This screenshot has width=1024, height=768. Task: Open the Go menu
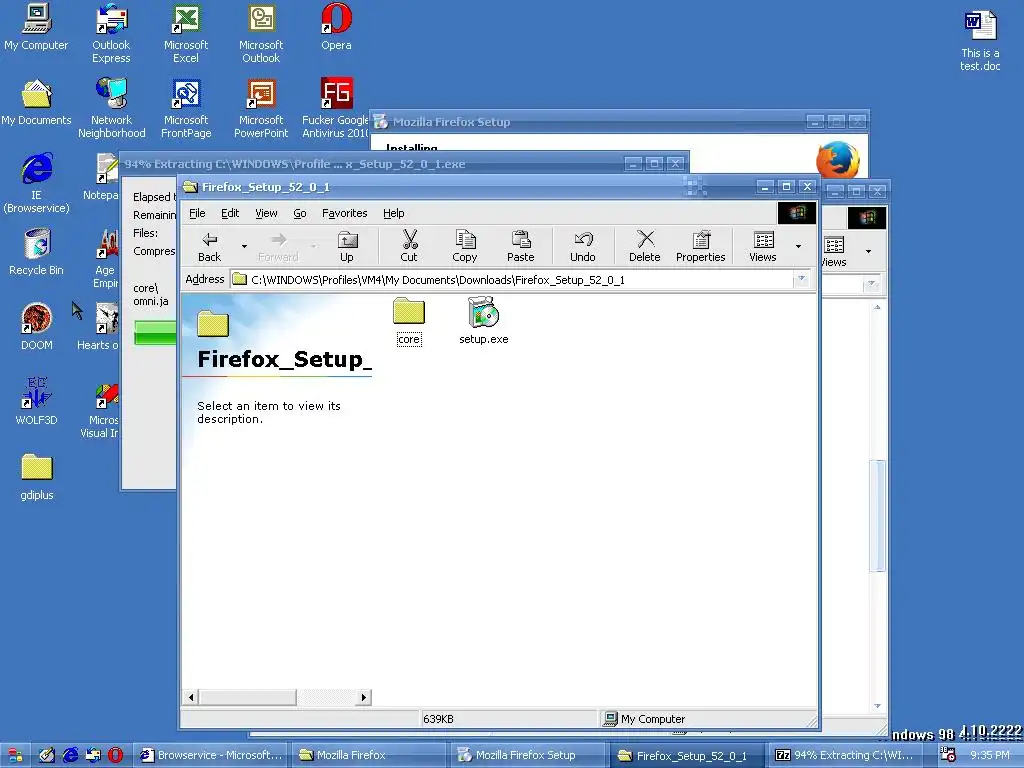[300, 213]
